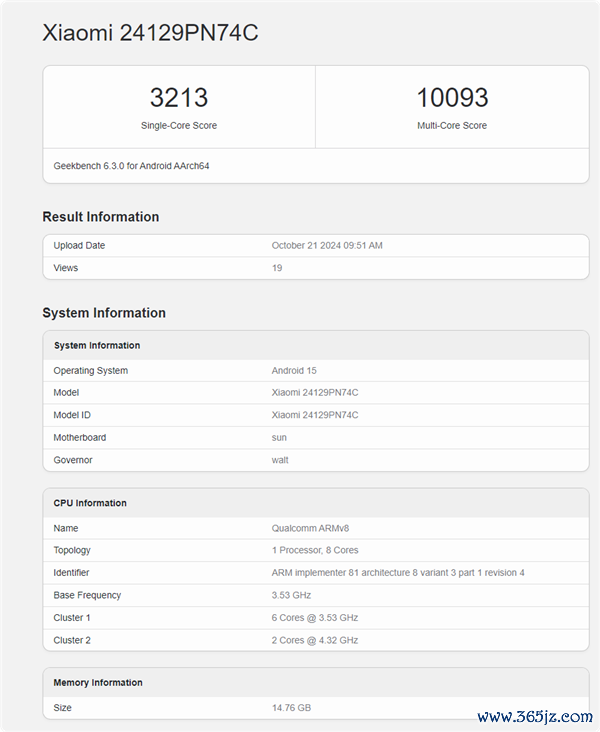
Task: Click the Views label
Action: pyautogui.click(x=65, y=268)
